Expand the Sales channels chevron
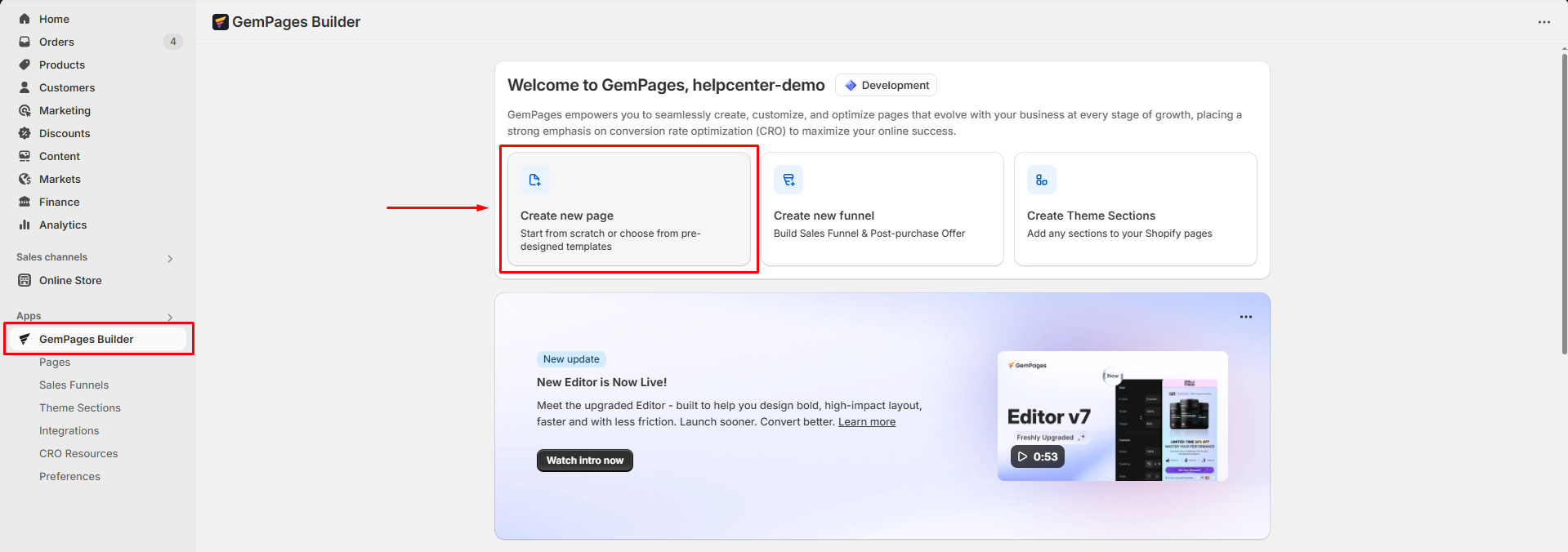Viewport: 1568px width, 552px height. pyautogui.click(x=170, y=259)
